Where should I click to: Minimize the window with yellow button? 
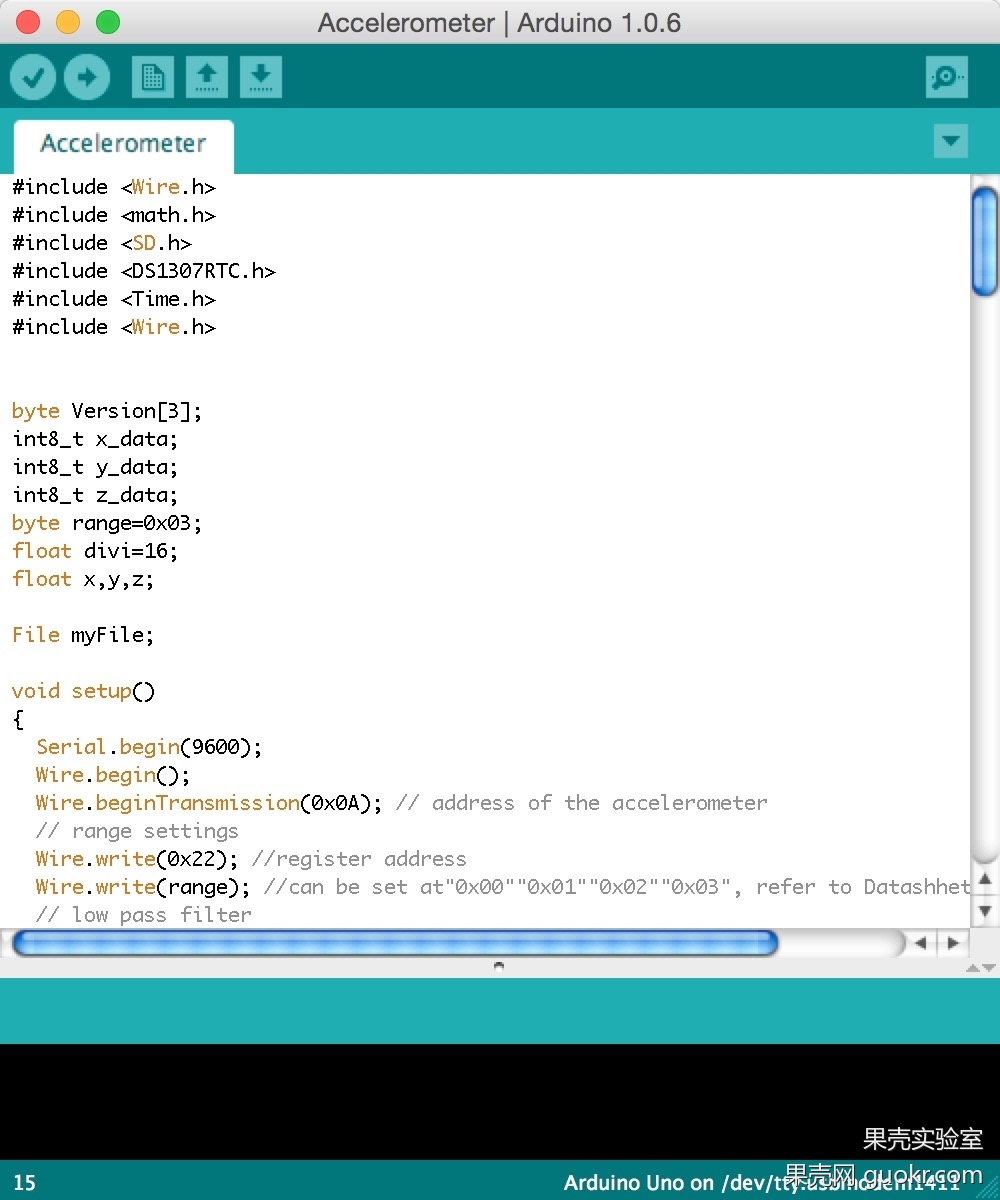pyautogui.click(x=67, y=22)
